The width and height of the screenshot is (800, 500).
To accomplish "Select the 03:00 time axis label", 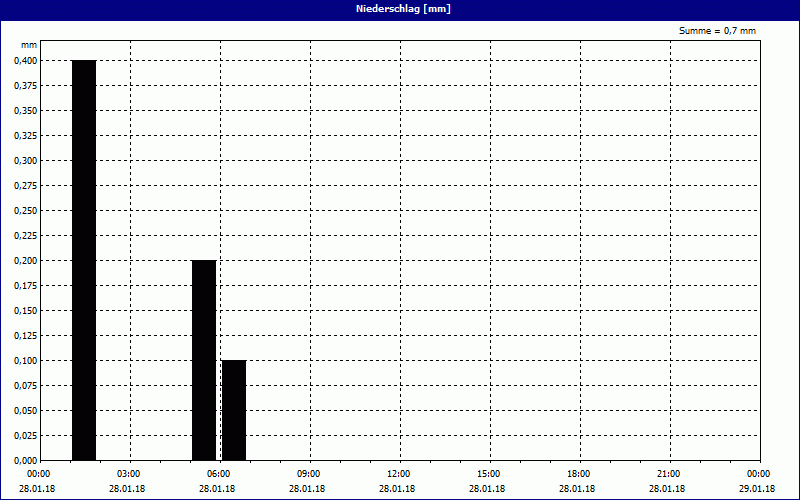I will click(x=128, y=474).
